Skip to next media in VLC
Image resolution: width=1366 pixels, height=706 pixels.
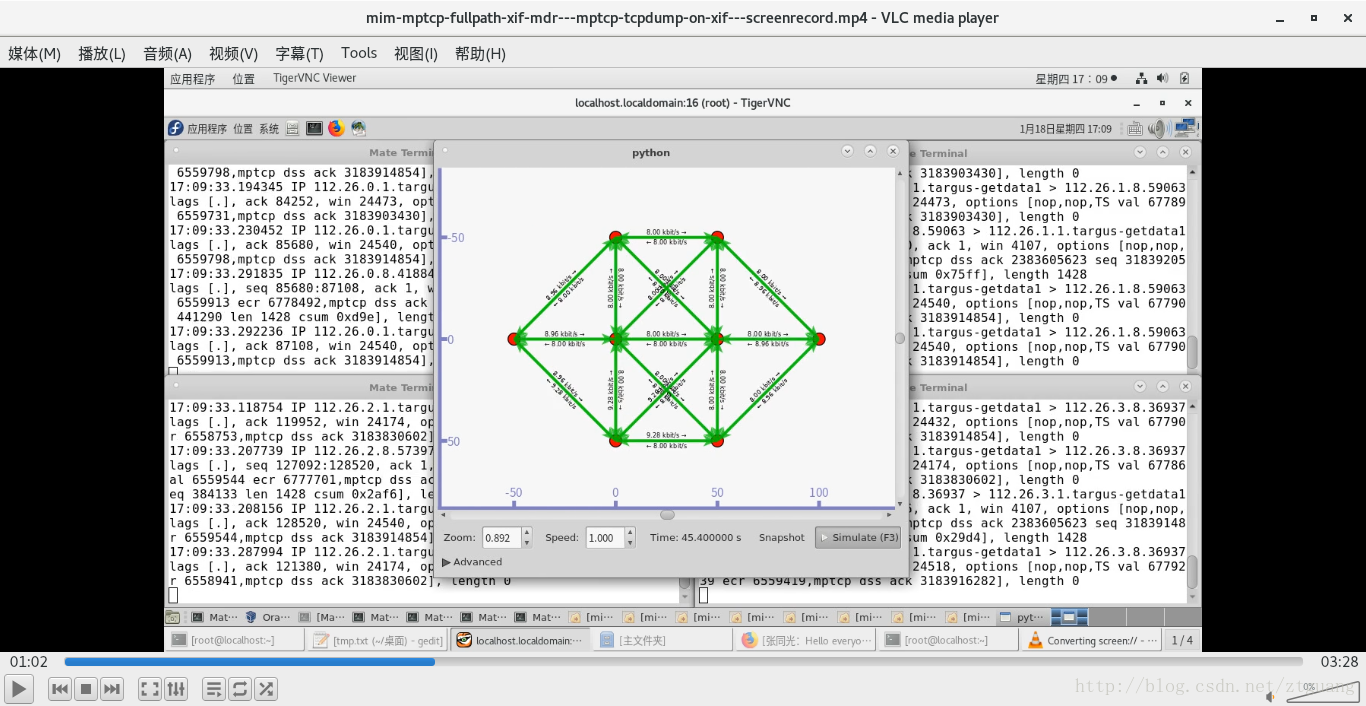point(112,688)
